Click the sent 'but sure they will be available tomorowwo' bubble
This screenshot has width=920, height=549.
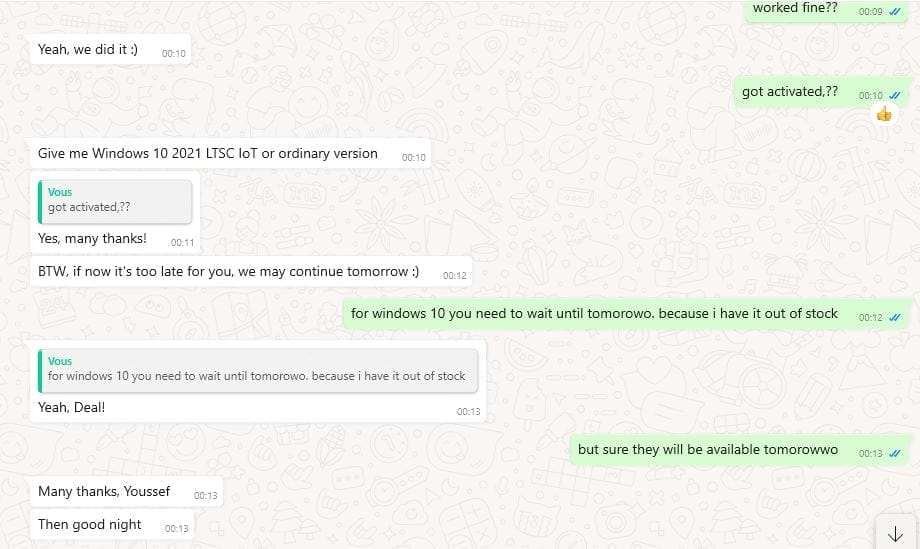[x=741, y=450]
